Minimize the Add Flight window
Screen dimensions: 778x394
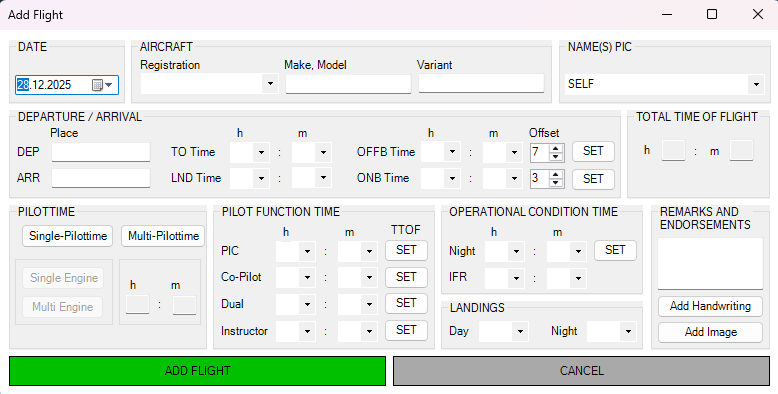point(667,14)
